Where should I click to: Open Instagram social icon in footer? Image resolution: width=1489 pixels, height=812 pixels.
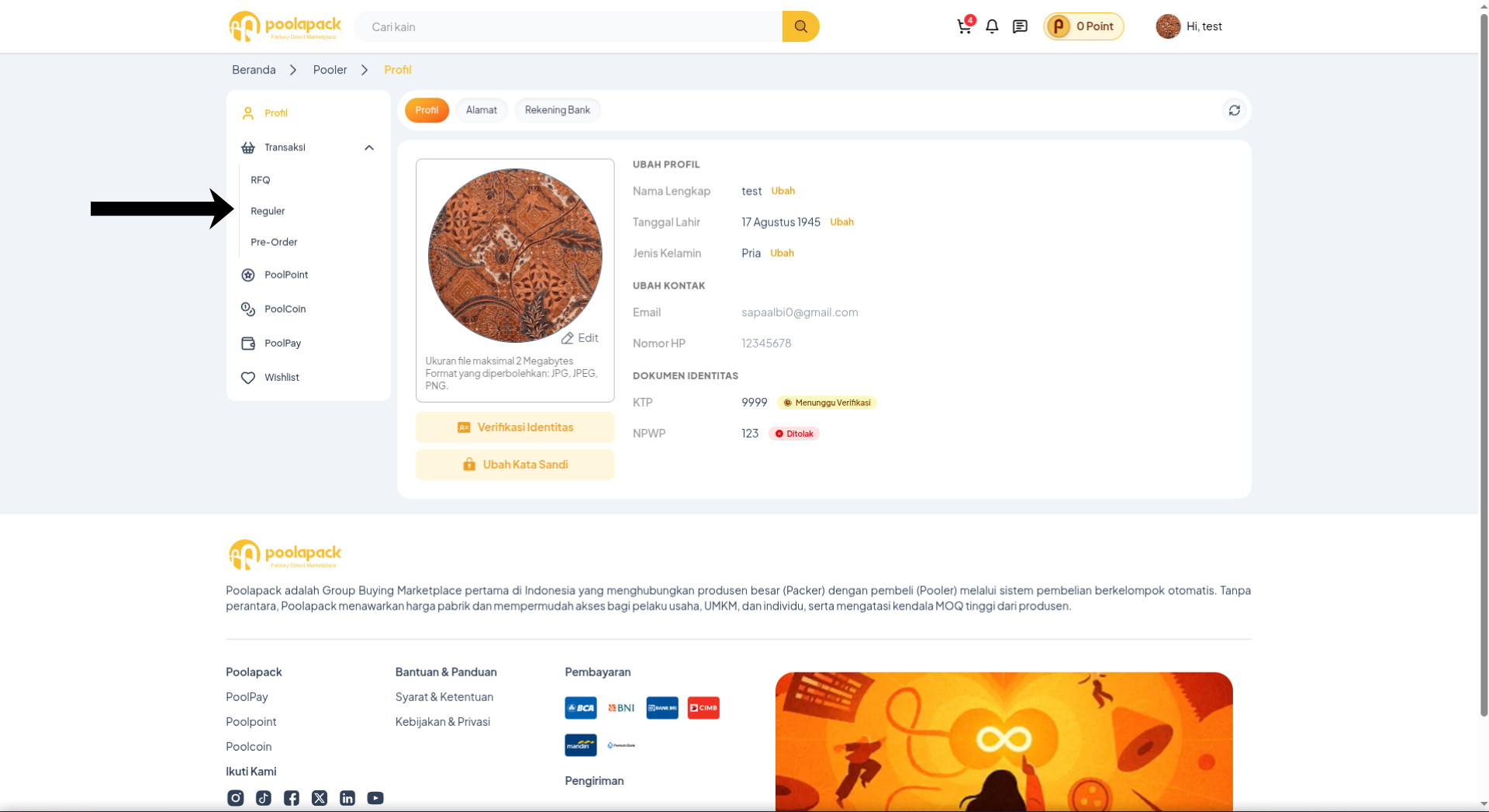(x=236, y=798)
